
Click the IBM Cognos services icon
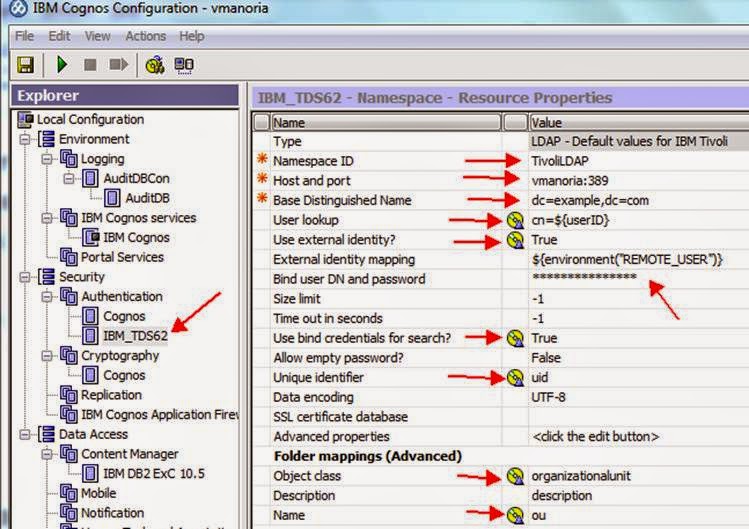click(x=69, y=218)
